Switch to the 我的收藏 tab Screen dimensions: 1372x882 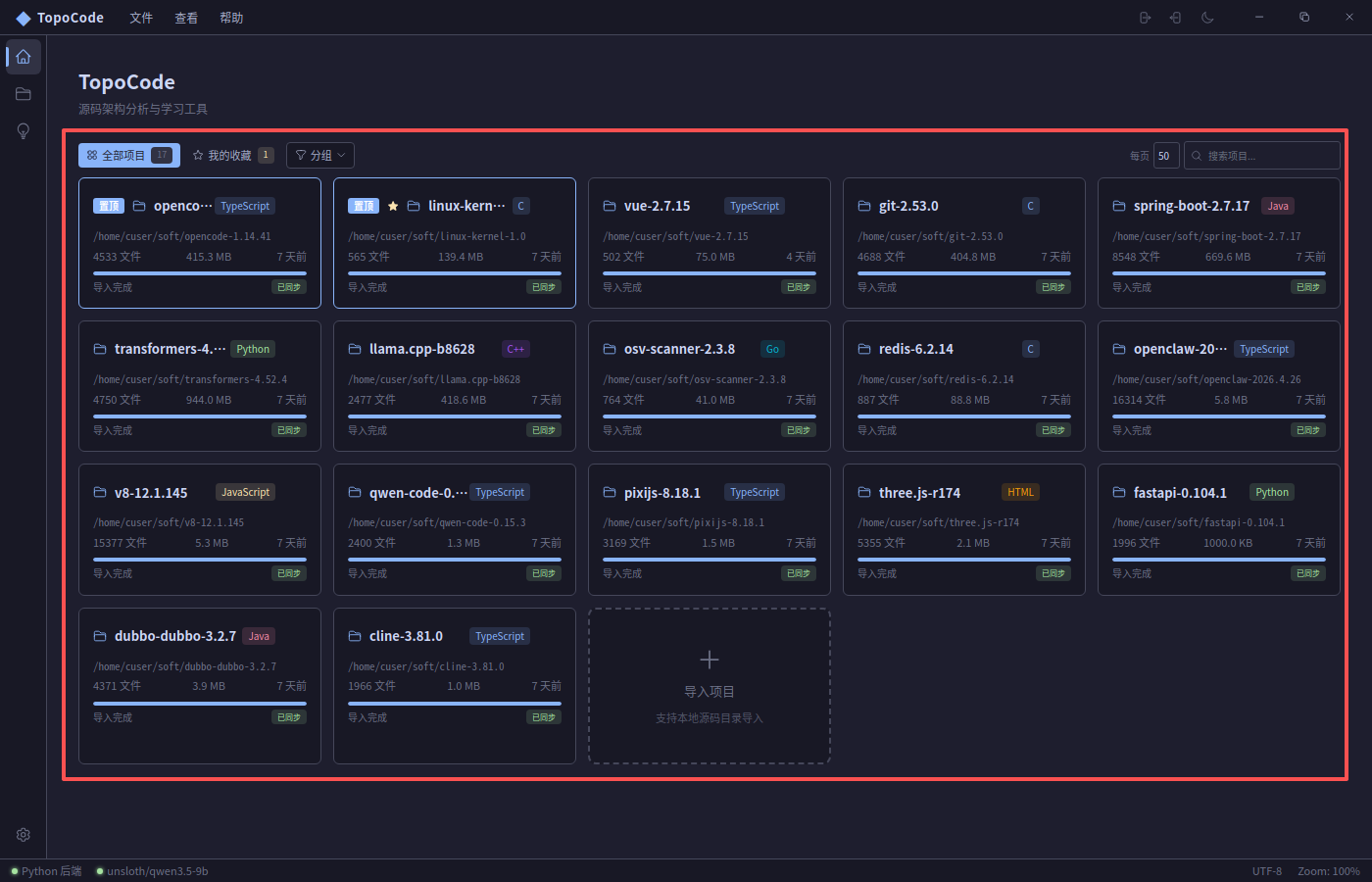(233, 155)
